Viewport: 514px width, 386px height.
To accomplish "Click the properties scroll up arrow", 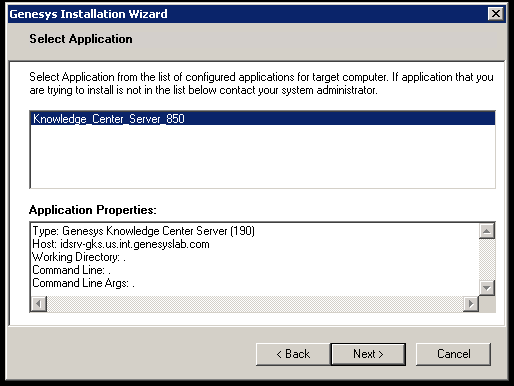I will coord(487,231).
